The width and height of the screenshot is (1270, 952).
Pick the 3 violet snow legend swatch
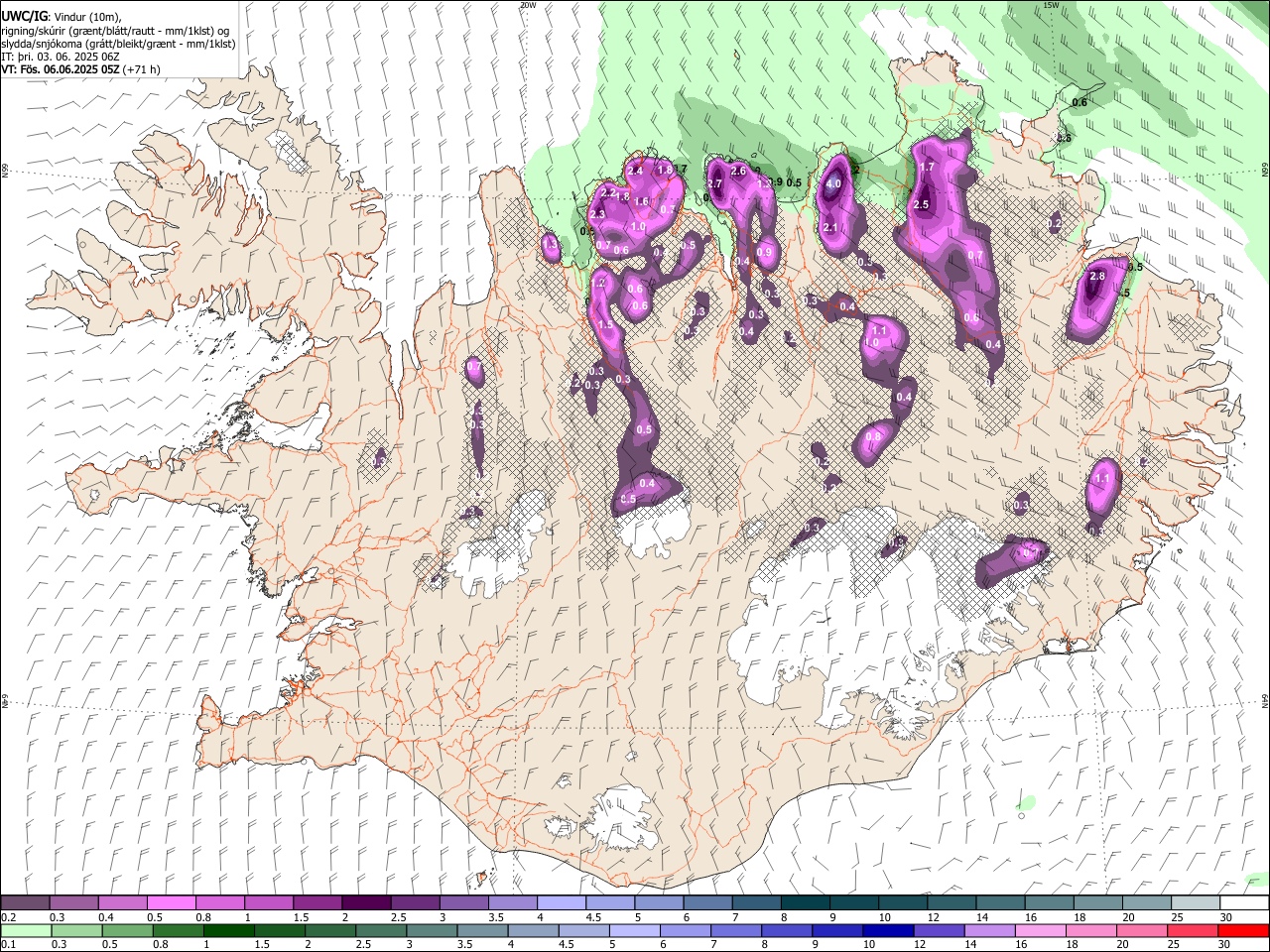[x=463, y=903]
